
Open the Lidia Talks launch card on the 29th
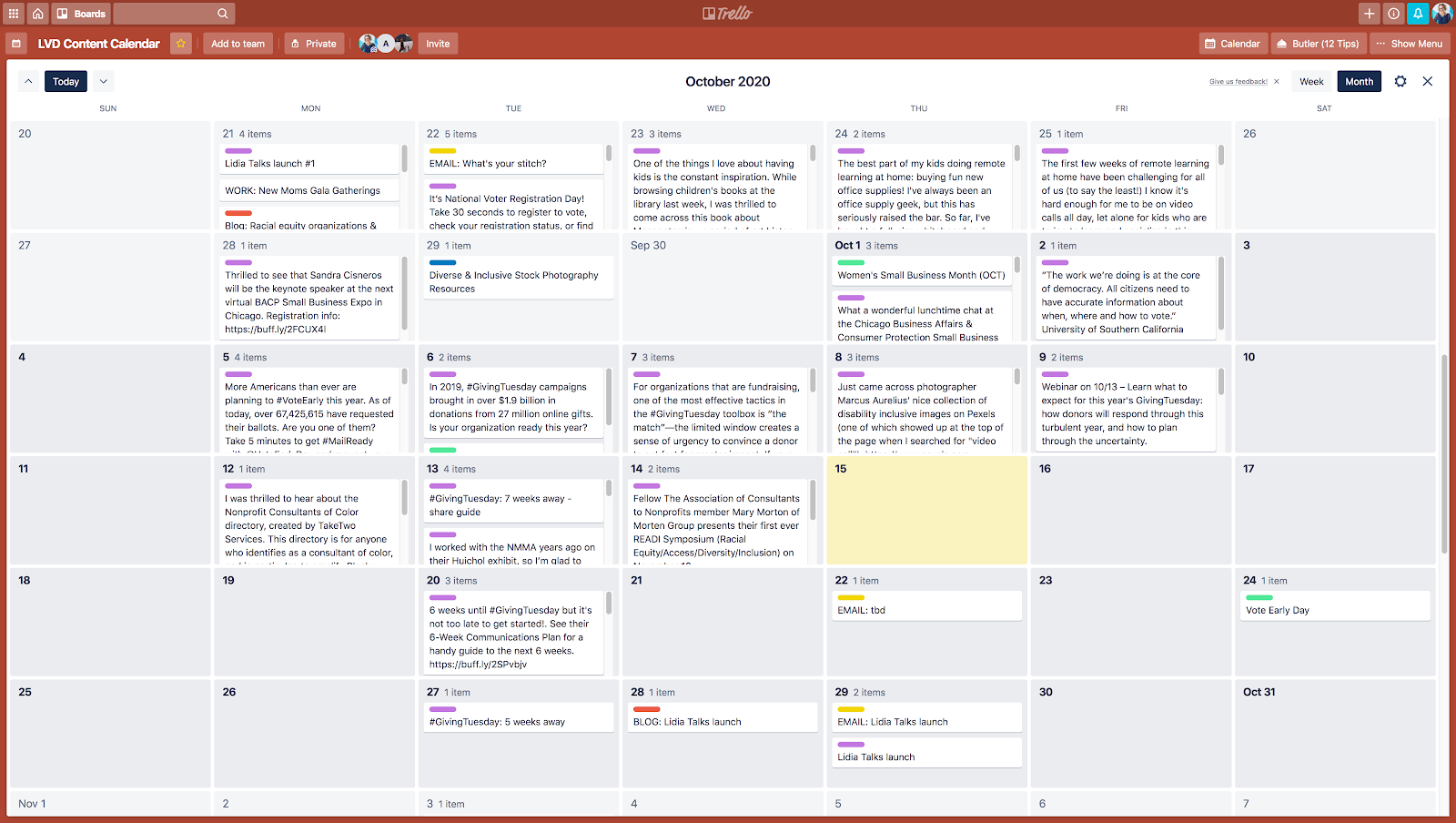927,752
